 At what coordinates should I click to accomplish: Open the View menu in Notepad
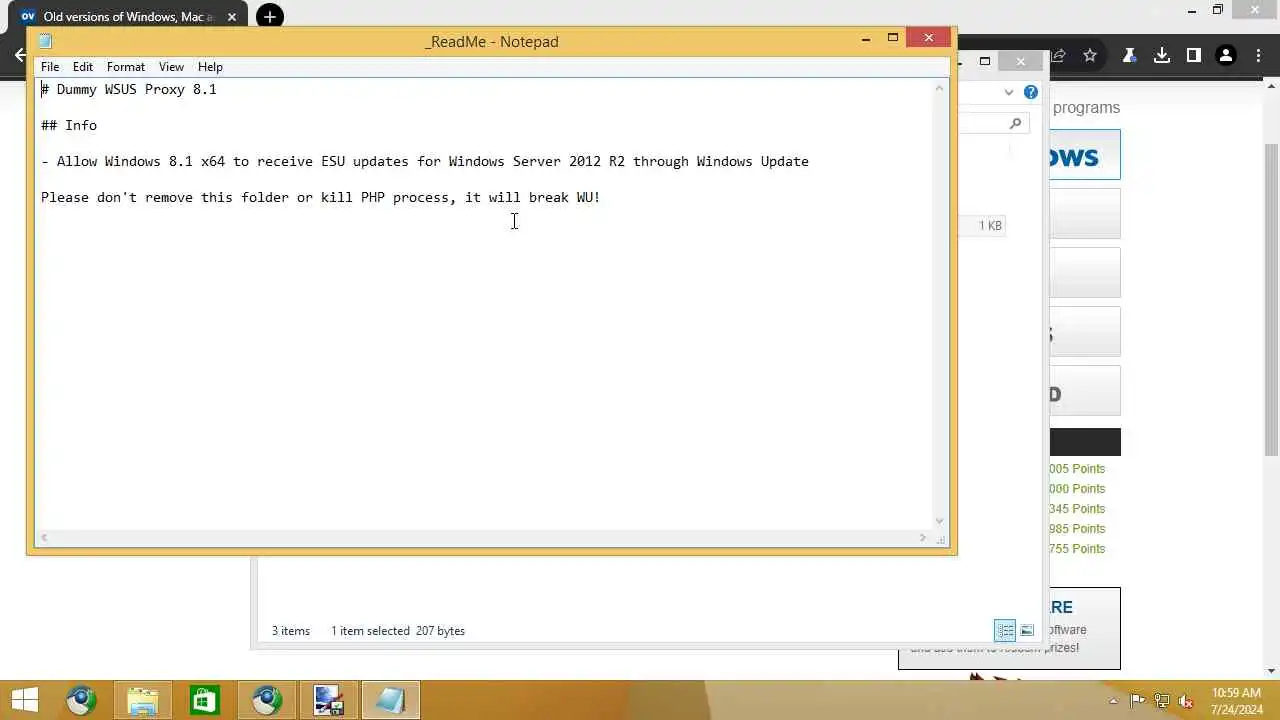coord(171,67)
